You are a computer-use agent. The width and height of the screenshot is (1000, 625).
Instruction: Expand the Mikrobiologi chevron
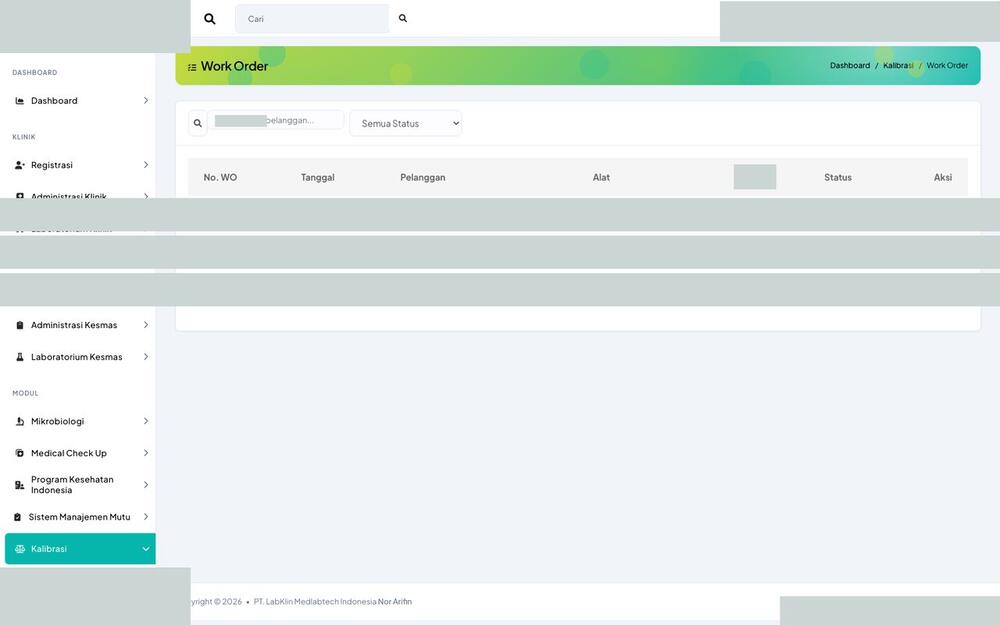click(145, 422)
